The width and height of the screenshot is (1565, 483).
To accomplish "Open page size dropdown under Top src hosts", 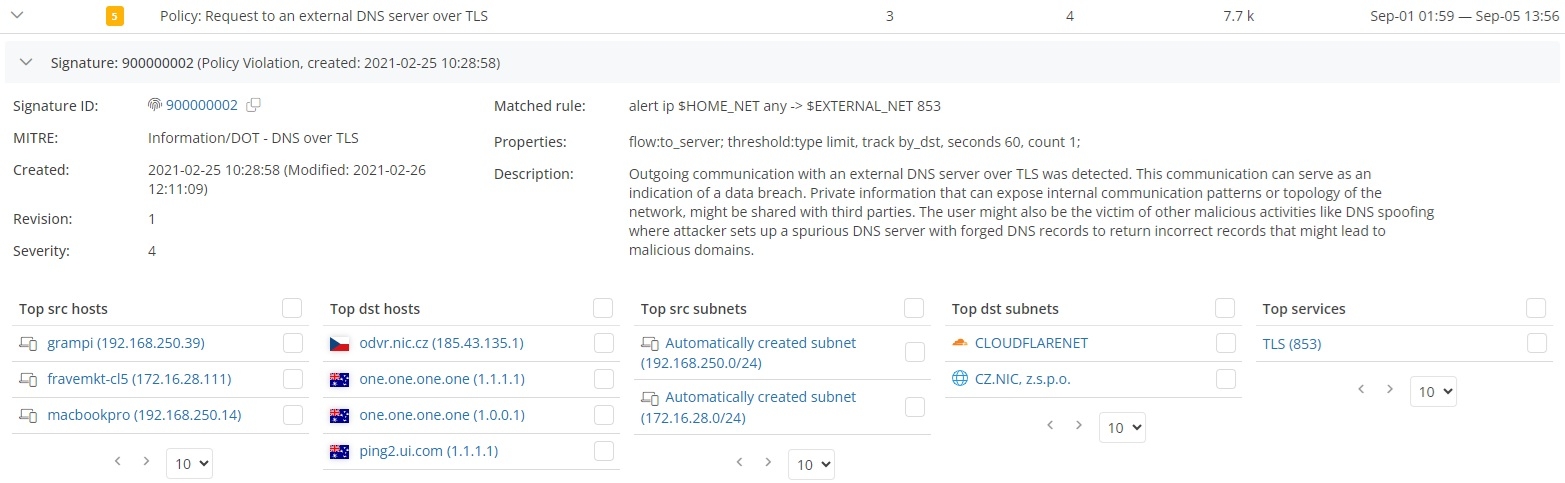I will tap(189, 462).
